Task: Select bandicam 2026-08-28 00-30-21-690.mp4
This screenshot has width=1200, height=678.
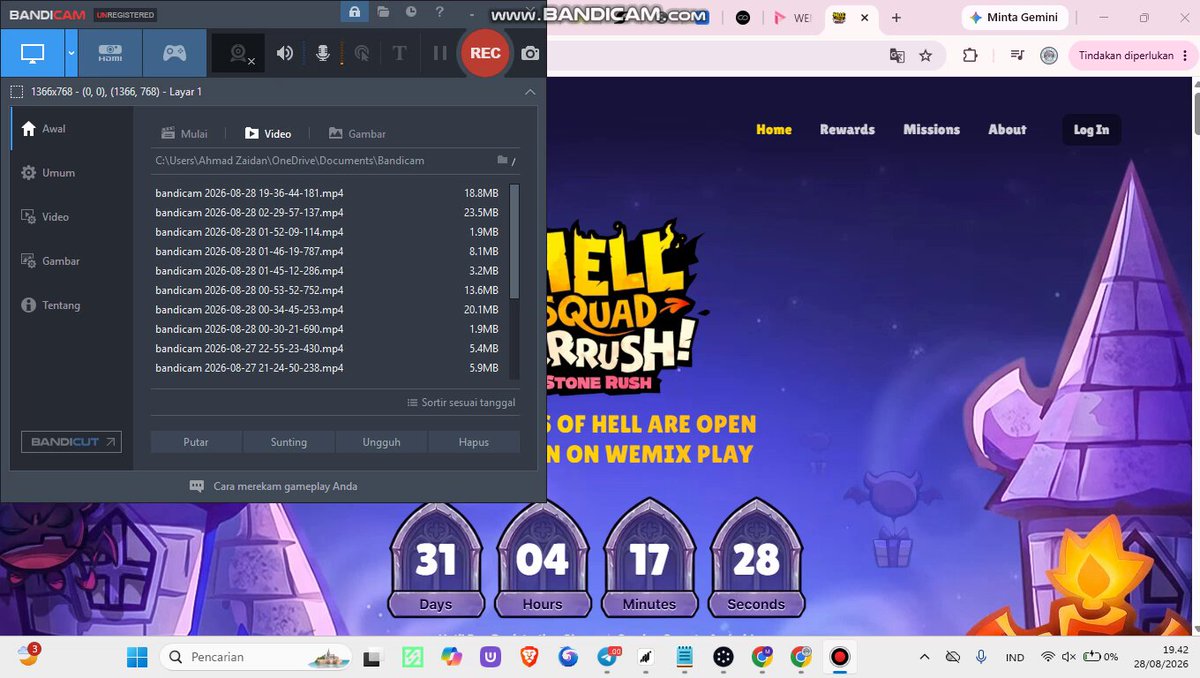Action: tap(328, 329)
